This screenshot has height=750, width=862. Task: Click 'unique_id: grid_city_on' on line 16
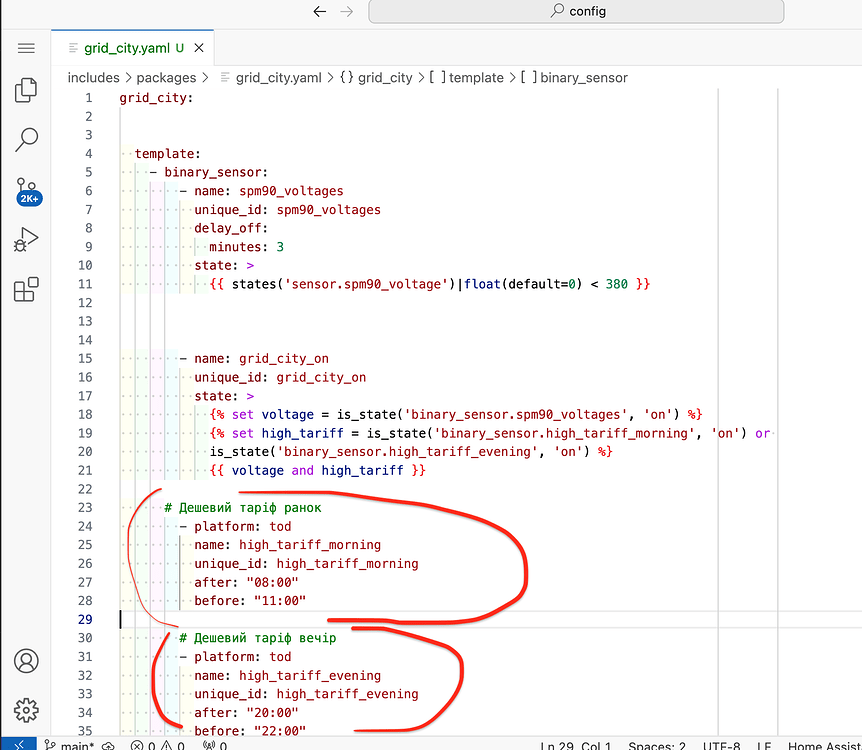280,377
